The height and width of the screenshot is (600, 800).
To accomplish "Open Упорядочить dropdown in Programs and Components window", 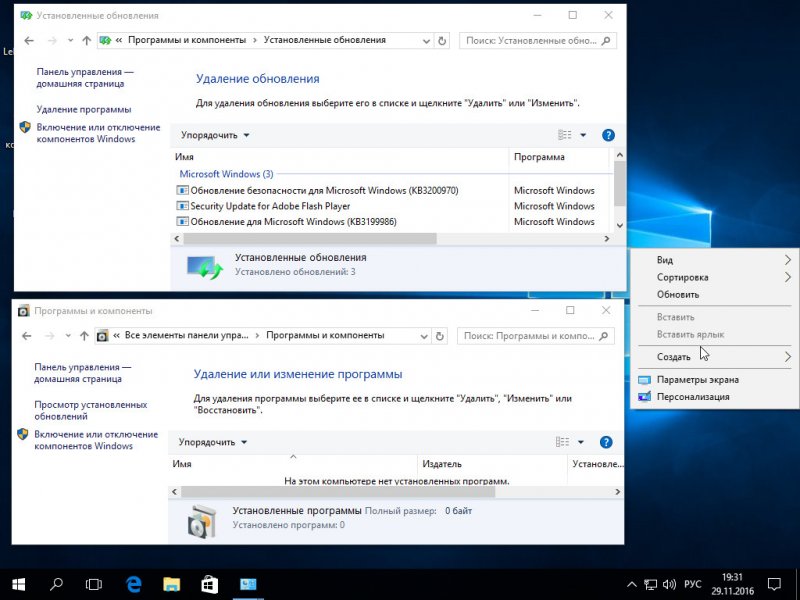I will pyautogui.click(x=213, y=442).
